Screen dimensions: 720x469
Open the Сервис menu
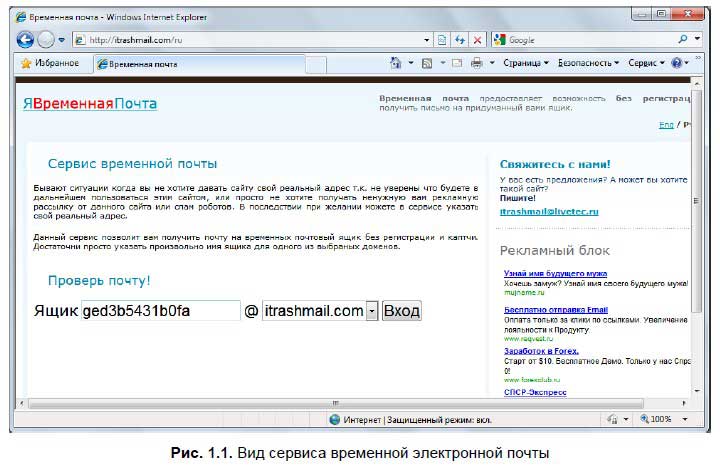[645, 63]
